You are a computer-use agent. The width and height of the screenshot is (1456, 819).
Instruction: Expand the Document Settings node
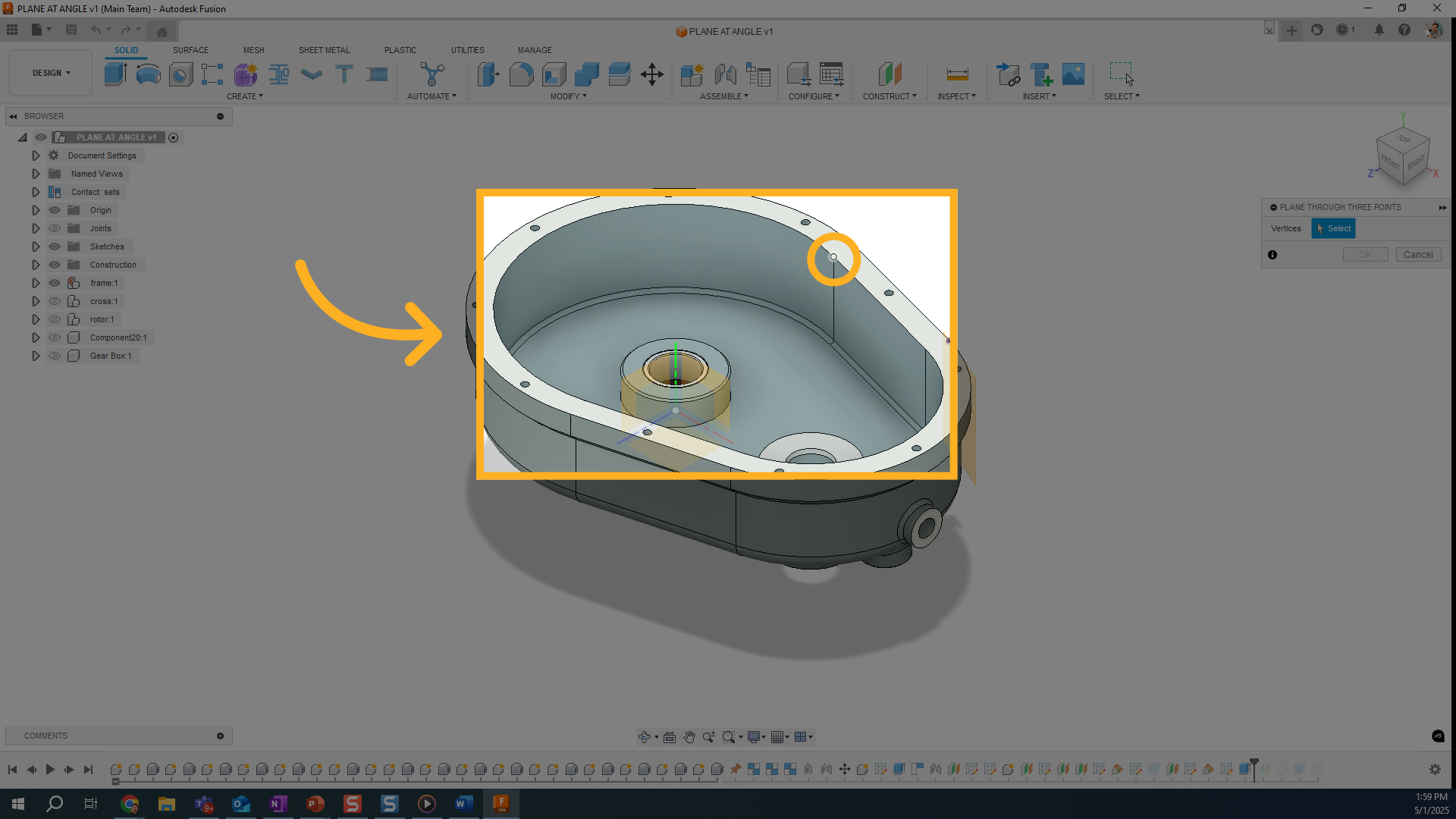point(36,155)
